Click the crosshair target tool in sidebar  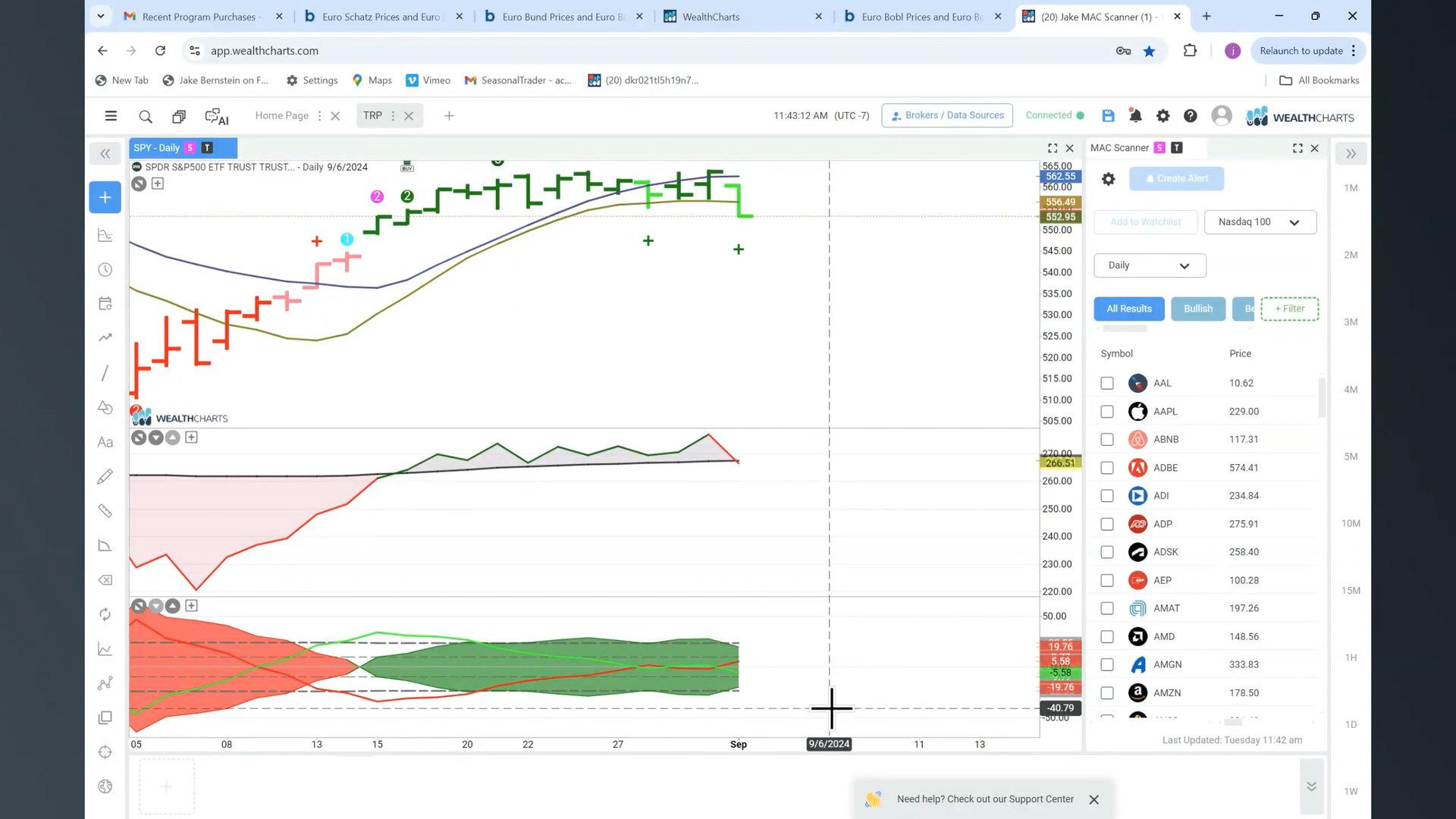tap(105, 752)
